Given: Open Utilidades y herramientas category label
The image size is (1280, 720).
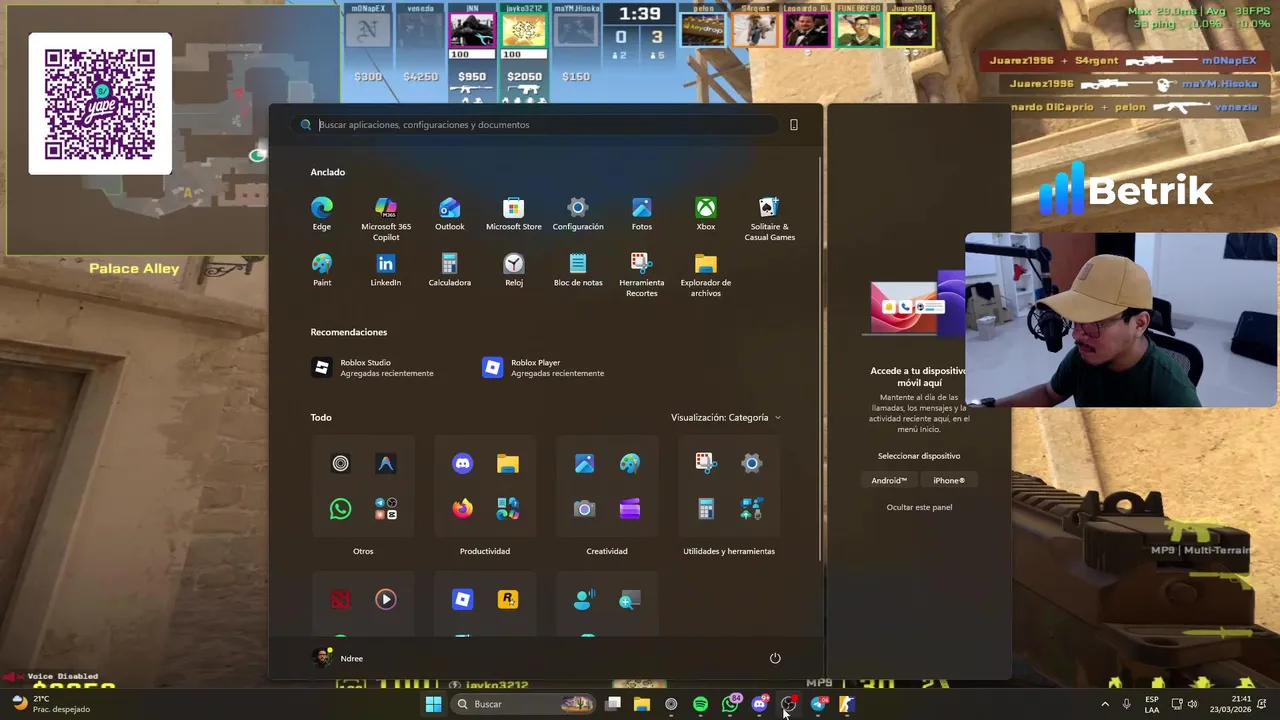Looking at the screenshot, I should pos(729,551).
